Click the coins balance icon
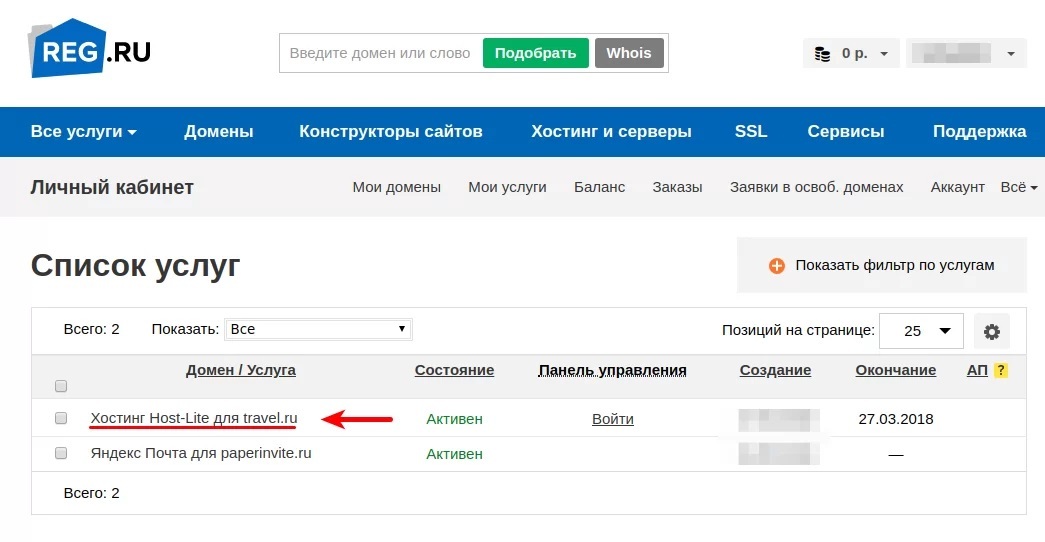Image resolution: width=1045 pixels, height=542 pixels. (x=822, y=54)
